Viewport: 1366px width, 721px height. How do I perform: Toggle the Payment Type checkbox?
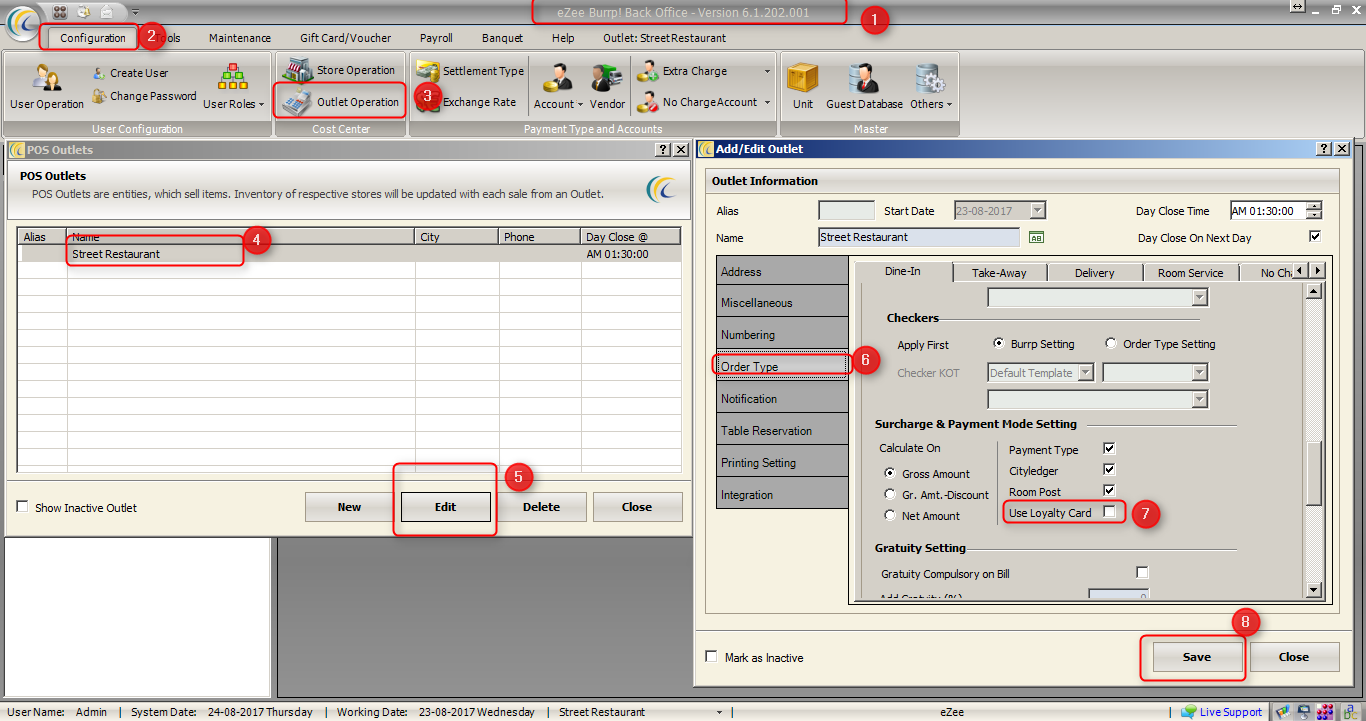[1109, 449]
